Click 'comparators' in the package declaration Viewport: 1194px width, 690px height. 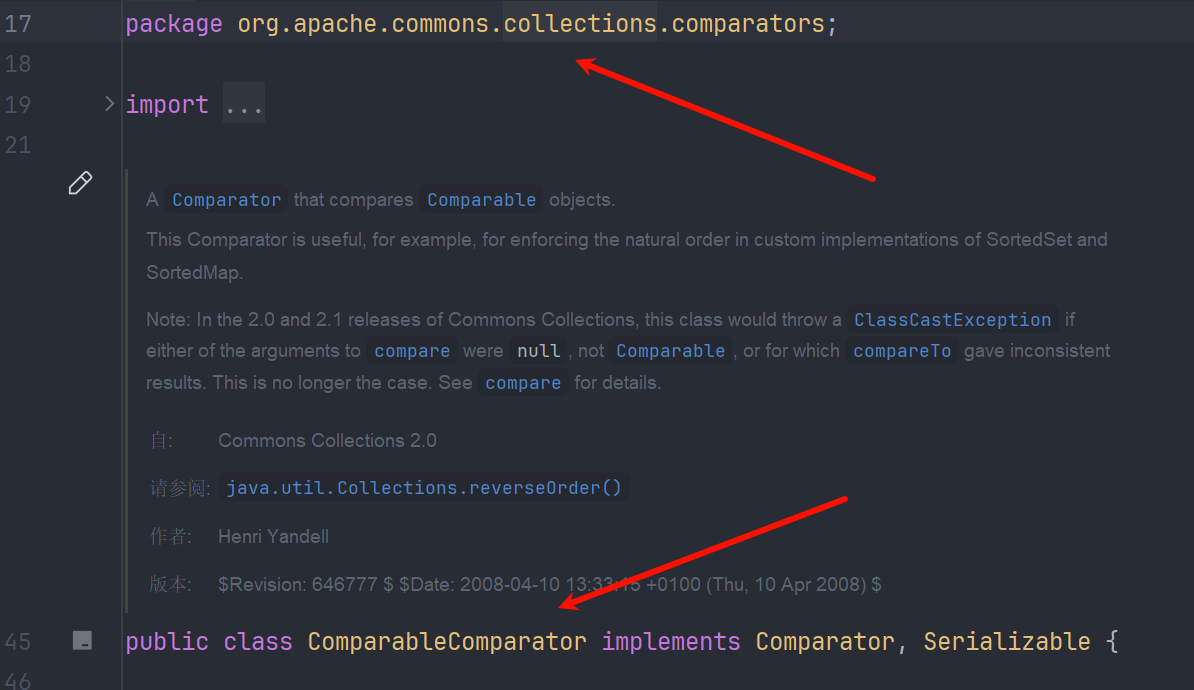748,24
